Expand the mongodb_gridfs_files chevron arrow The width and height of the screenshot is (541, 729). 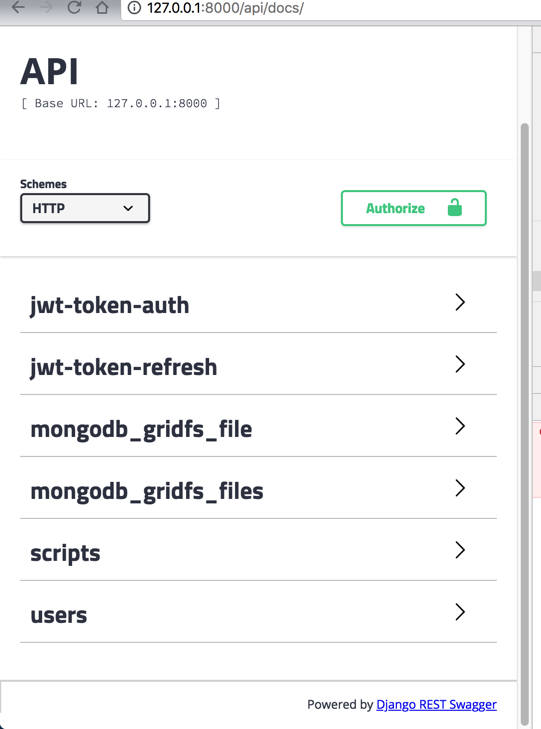[x=460, y=488]
